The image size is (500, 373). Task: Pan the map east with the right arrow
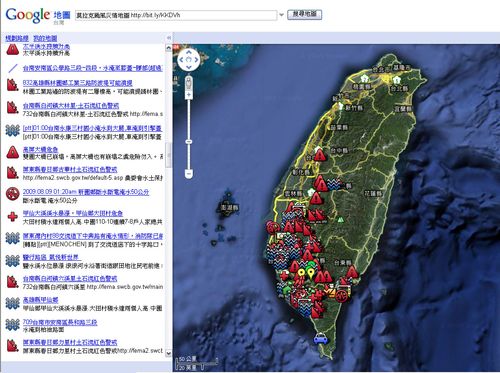point(196,60)
